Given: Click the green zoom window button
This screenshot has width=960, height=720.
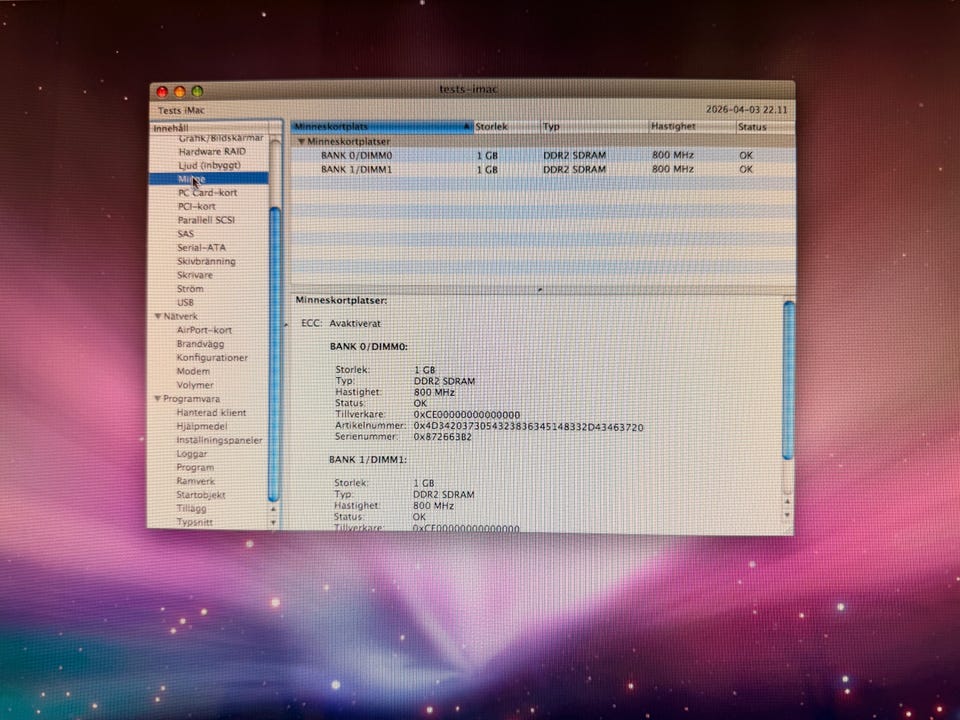Looking at the screenshot, I should (197, 91).
